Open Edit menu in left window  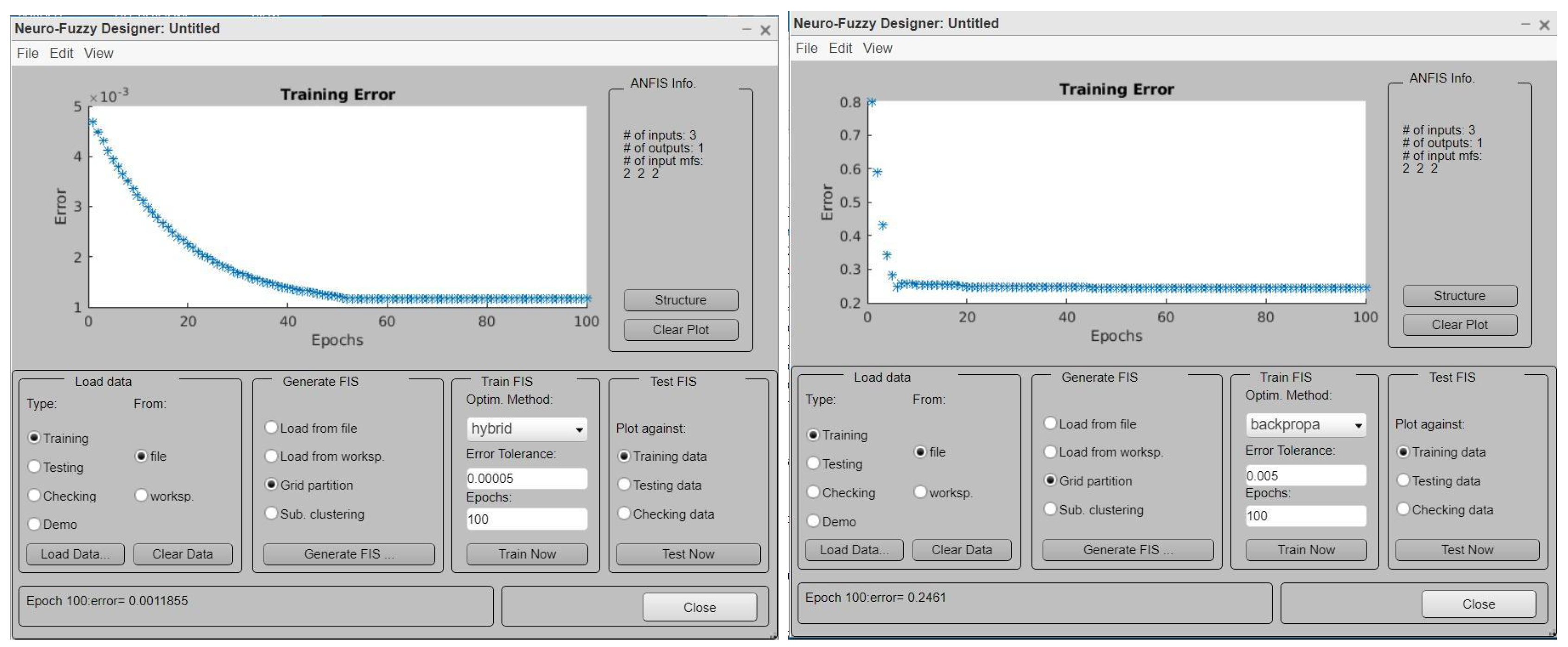coord(62,54)
